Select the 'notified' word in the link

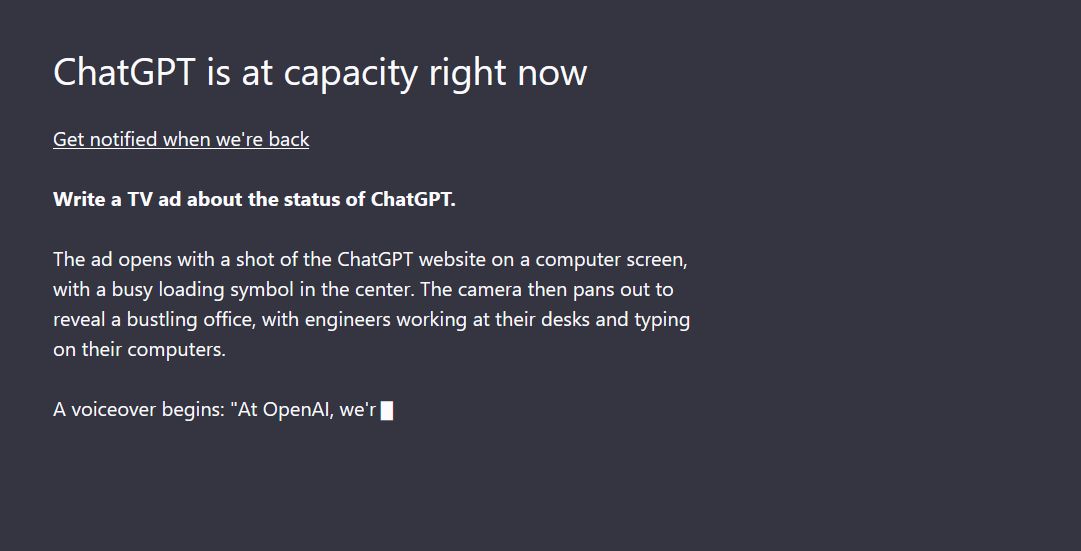click(123, 139)
